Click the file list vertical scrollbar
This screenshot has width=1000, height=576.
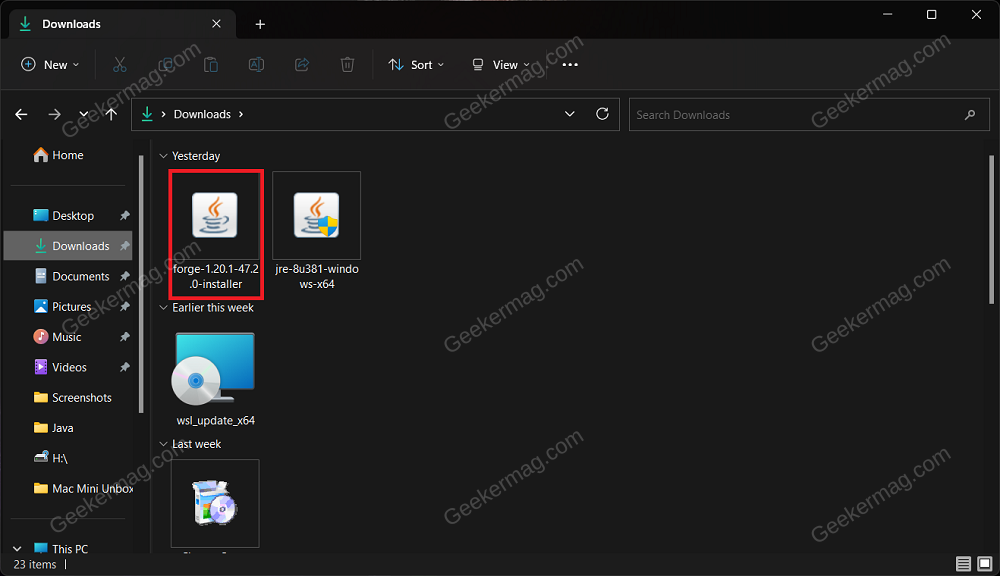click(991, 230)
